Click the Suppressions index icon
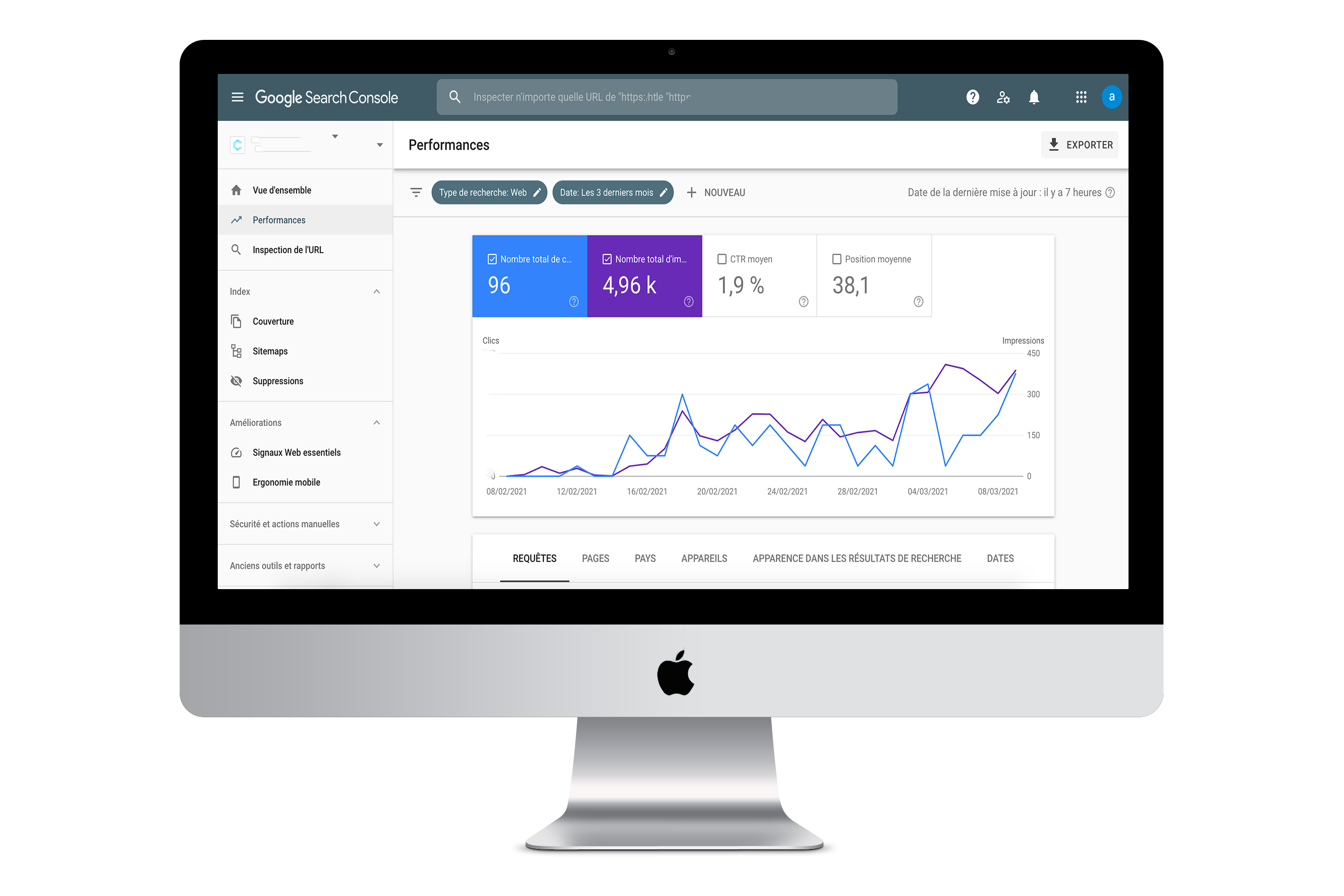Screen dimensions: 1344x896 tap(236, 381)
